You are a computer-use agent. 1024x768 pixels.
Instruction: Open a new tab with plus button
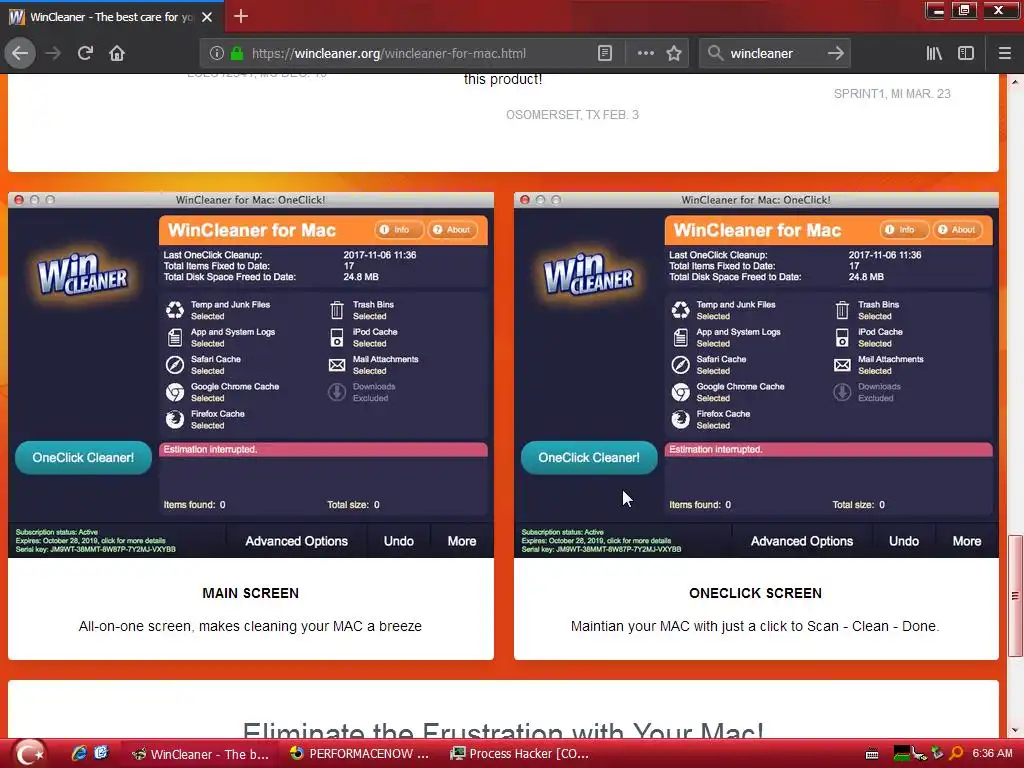click(240, 16)
